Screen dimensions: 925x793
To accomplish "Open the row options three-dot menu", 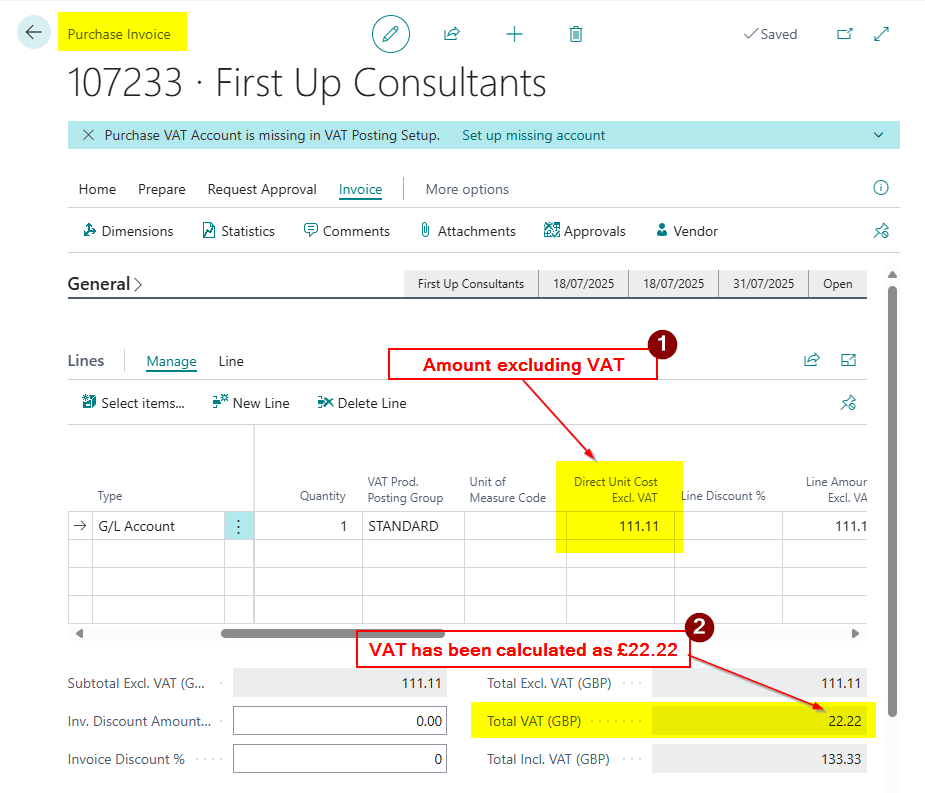I will 238,526.
